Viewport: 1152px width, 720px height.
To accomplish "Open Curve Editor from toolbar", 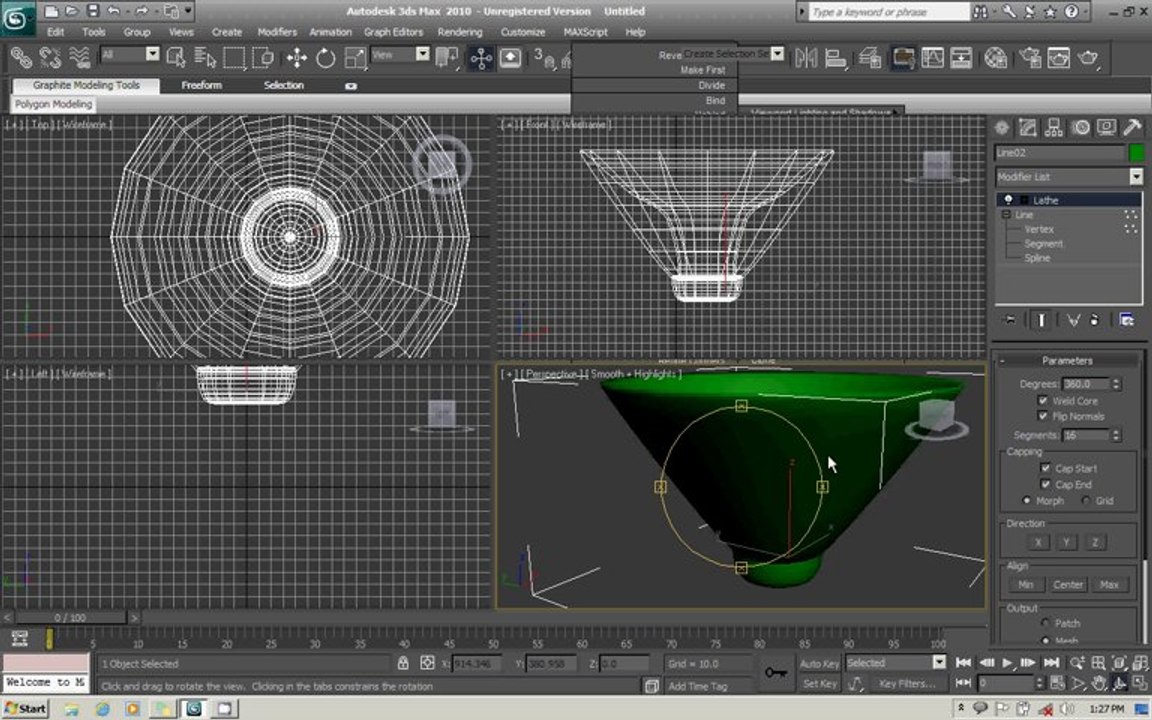I will (932, 57).
